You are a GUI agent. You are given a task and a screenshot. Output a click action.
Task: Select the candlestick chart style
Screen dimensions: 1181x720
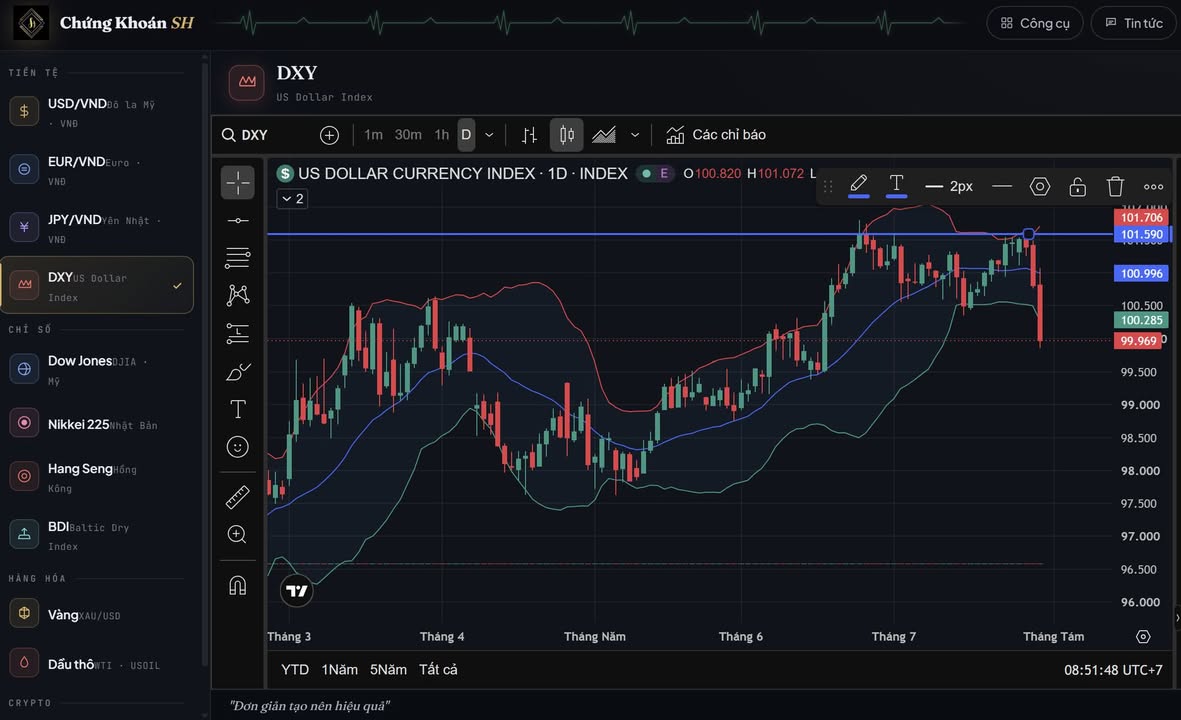click(566, 135)
